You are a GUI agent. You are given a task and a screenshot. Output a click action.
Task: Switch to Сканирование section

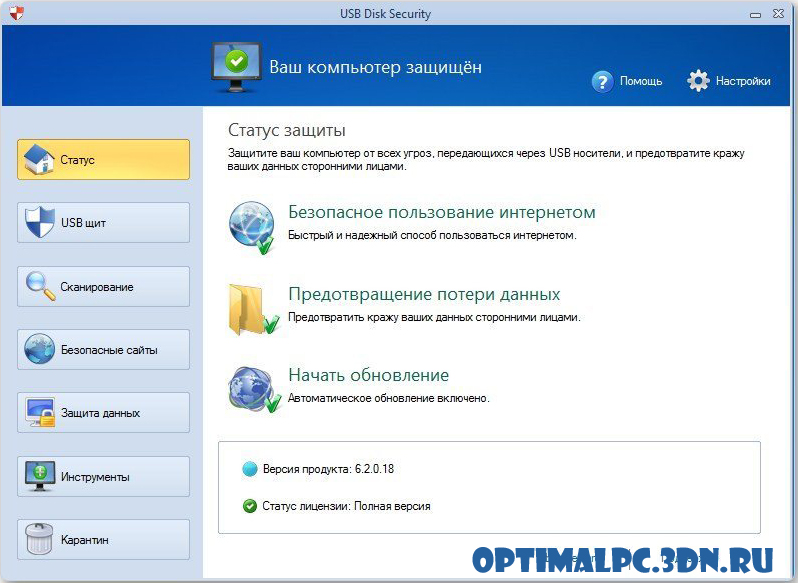click(103, 286)
